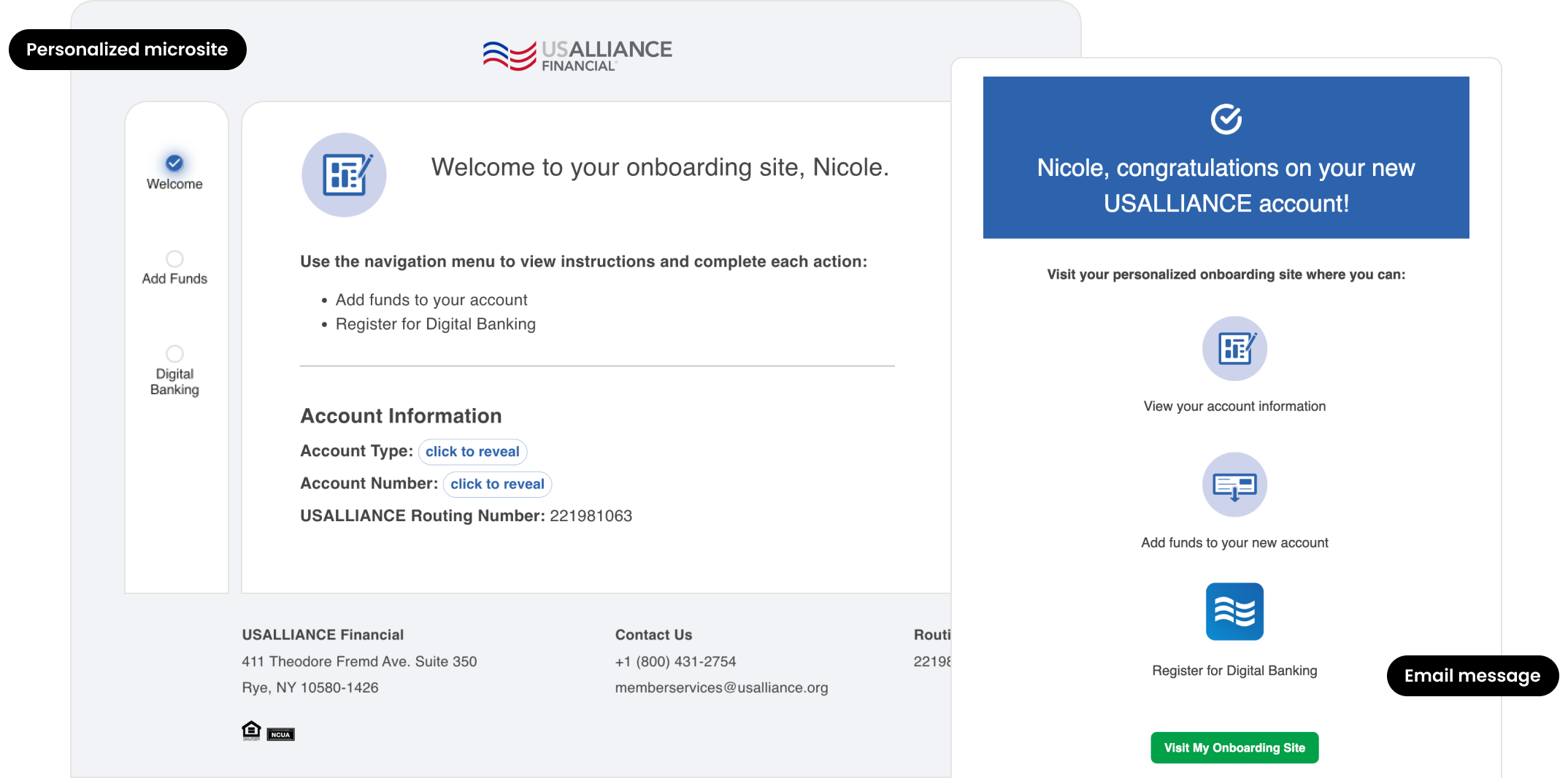The image size is (1568, 778).
Task: Select the completed Welcome step indicator
Action: pos(174,163)
